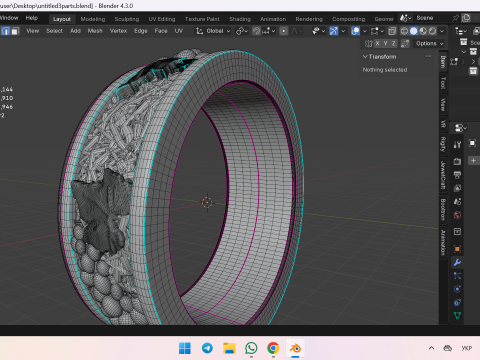Open the Global transform orientation dropdown
480x360 pixels.
213,31
